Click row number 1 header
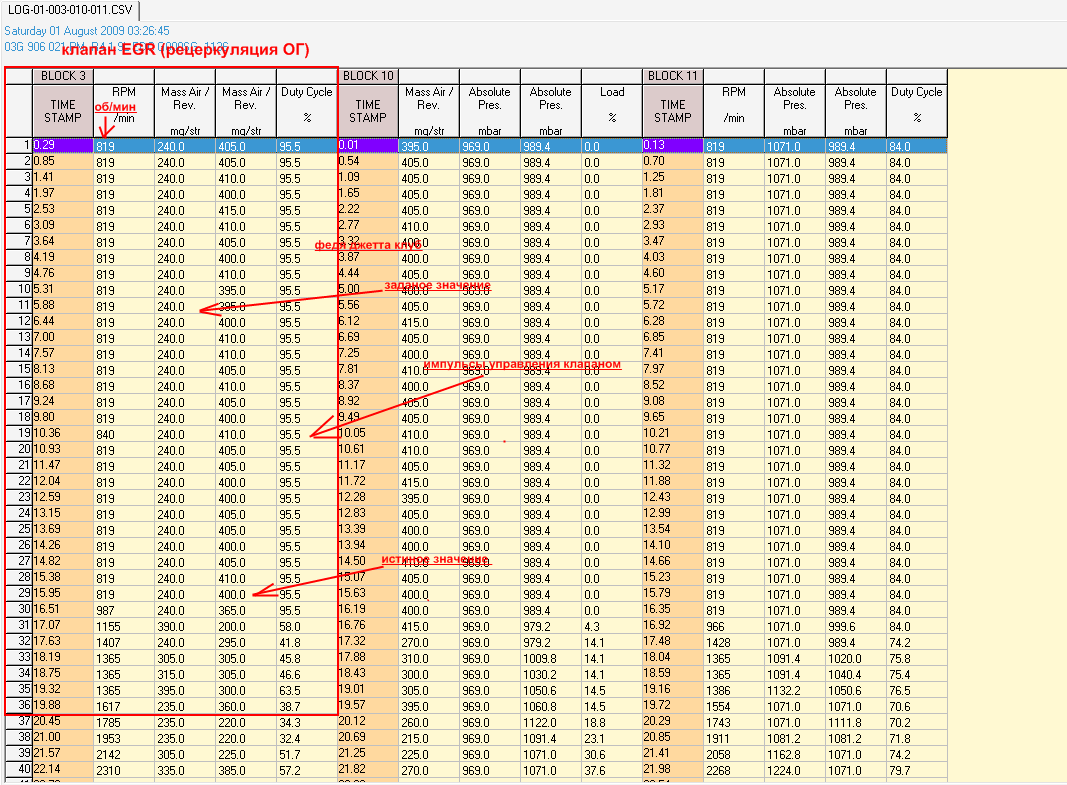This screenshot has width=1067, height=785. tap(19, 146)
